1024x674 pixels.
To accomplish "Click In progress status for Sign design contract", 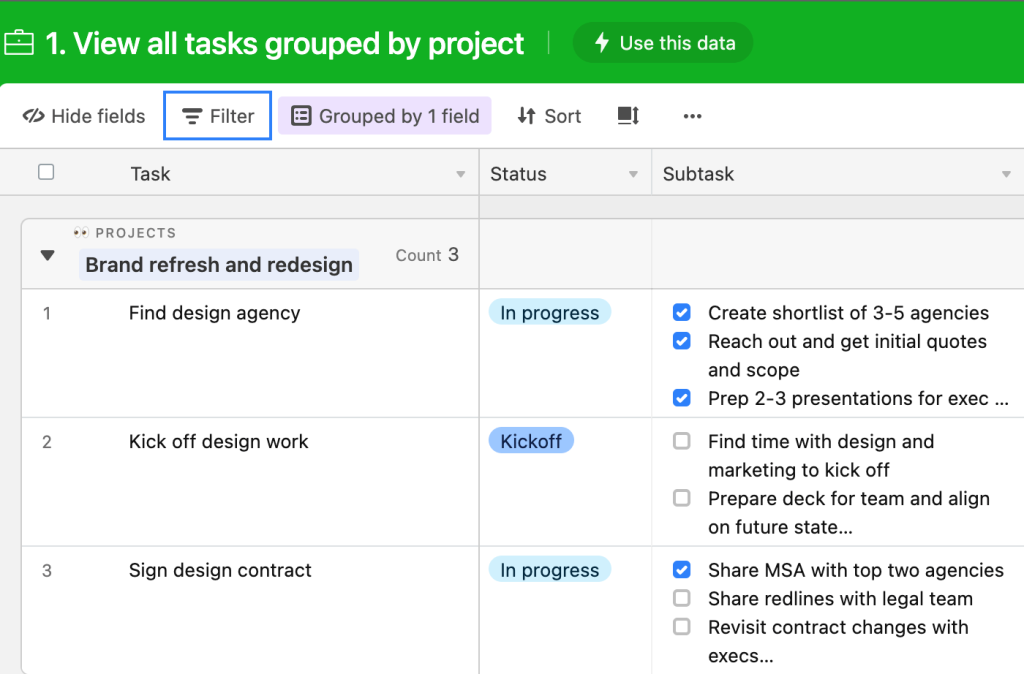I will 550,570.
